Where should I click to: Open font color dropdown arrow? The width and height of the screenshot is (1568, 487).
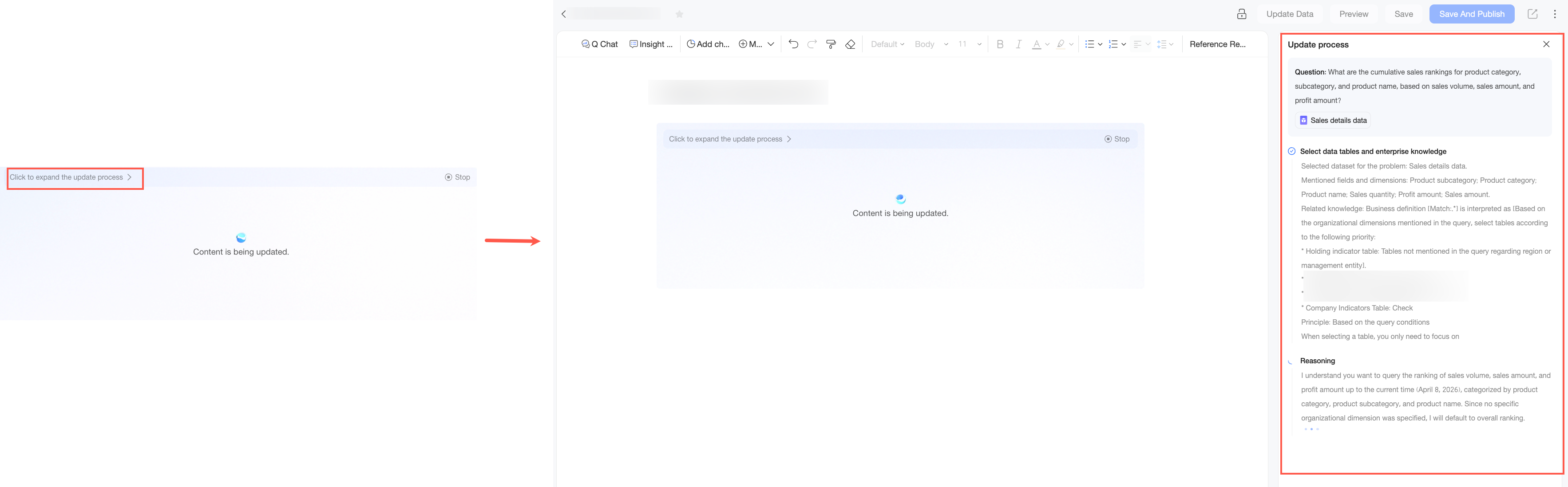point(1048,44)
